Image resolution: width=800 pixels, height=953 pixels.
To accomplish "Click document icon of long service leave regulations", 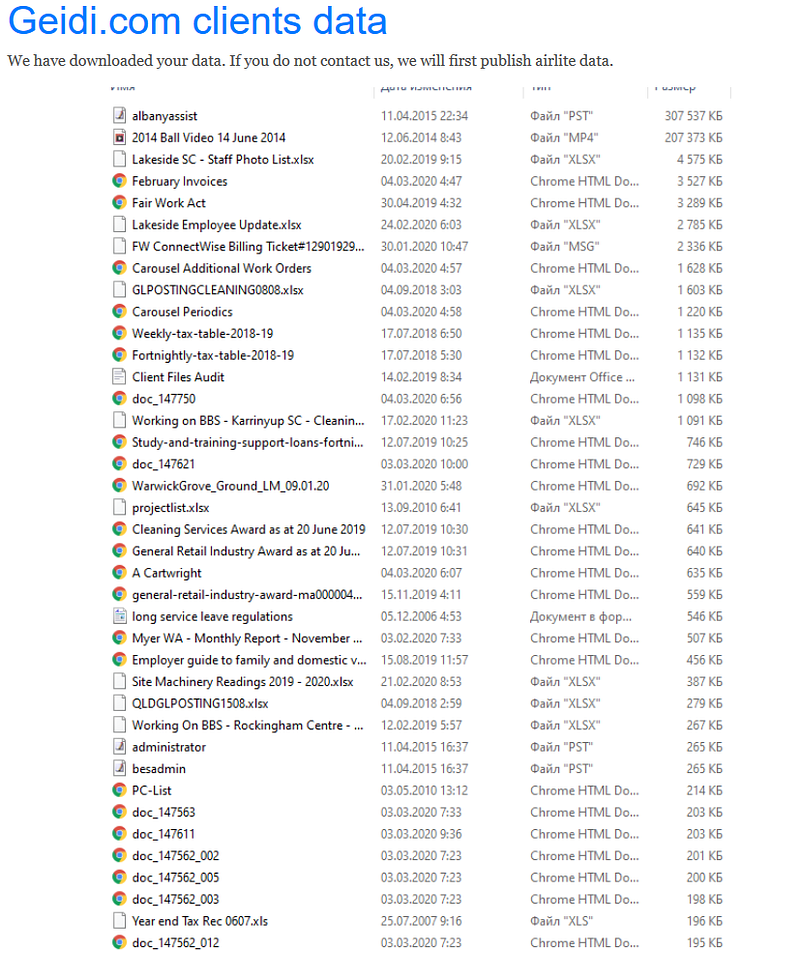I will (120, 616).
